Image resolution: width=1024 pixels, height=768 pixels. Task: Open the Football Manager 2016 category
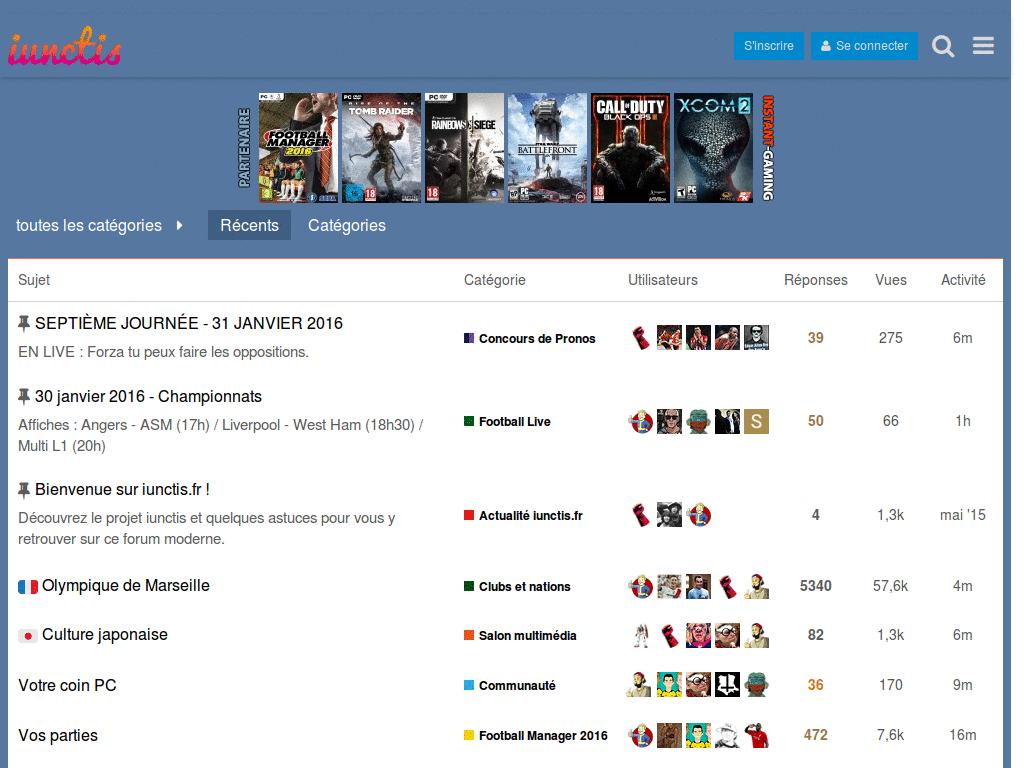point(542,736)
